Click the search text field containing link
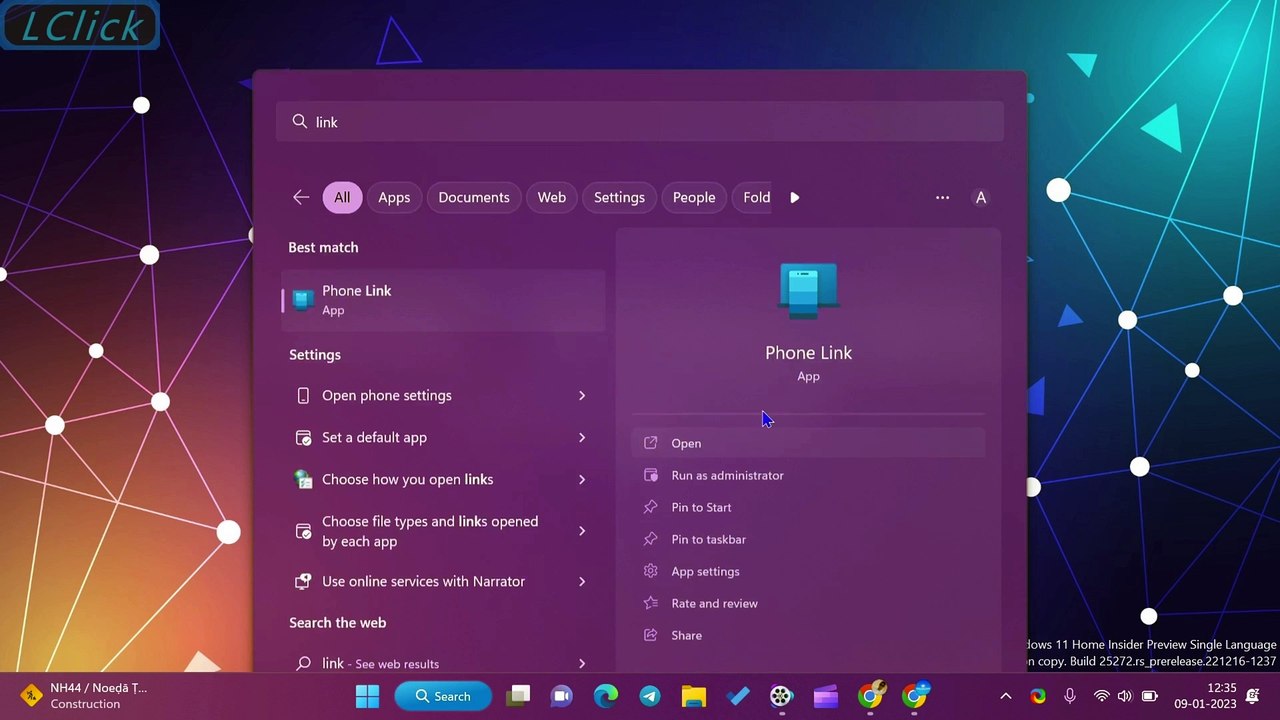1280x720 pixels. 640,121
